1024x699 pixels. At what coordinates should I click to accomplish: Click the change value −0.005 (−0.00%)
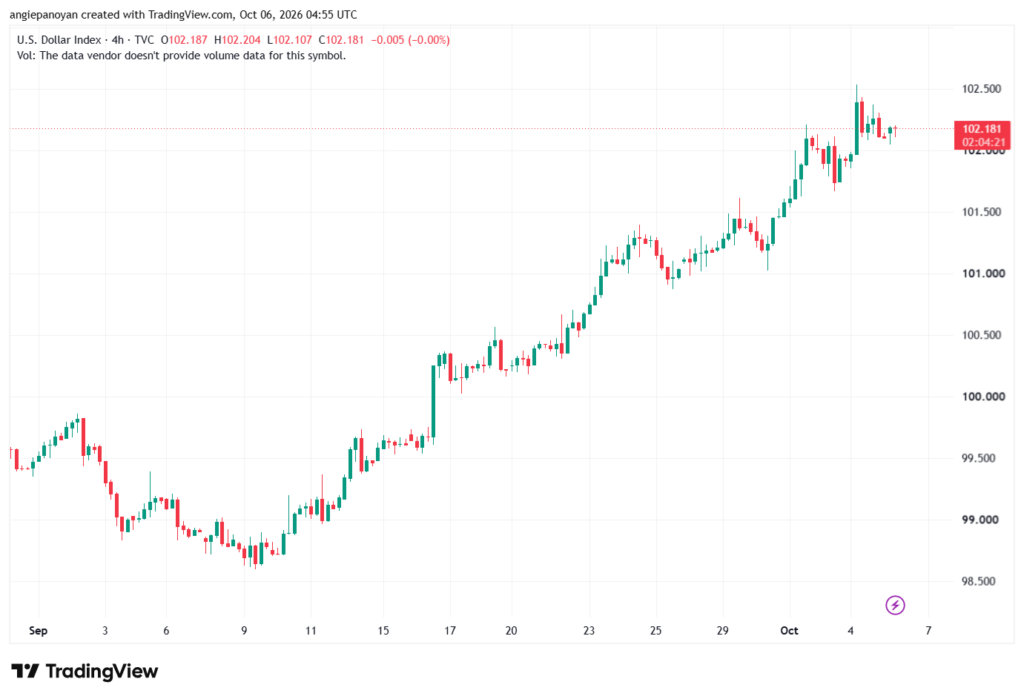pos(410,40)
